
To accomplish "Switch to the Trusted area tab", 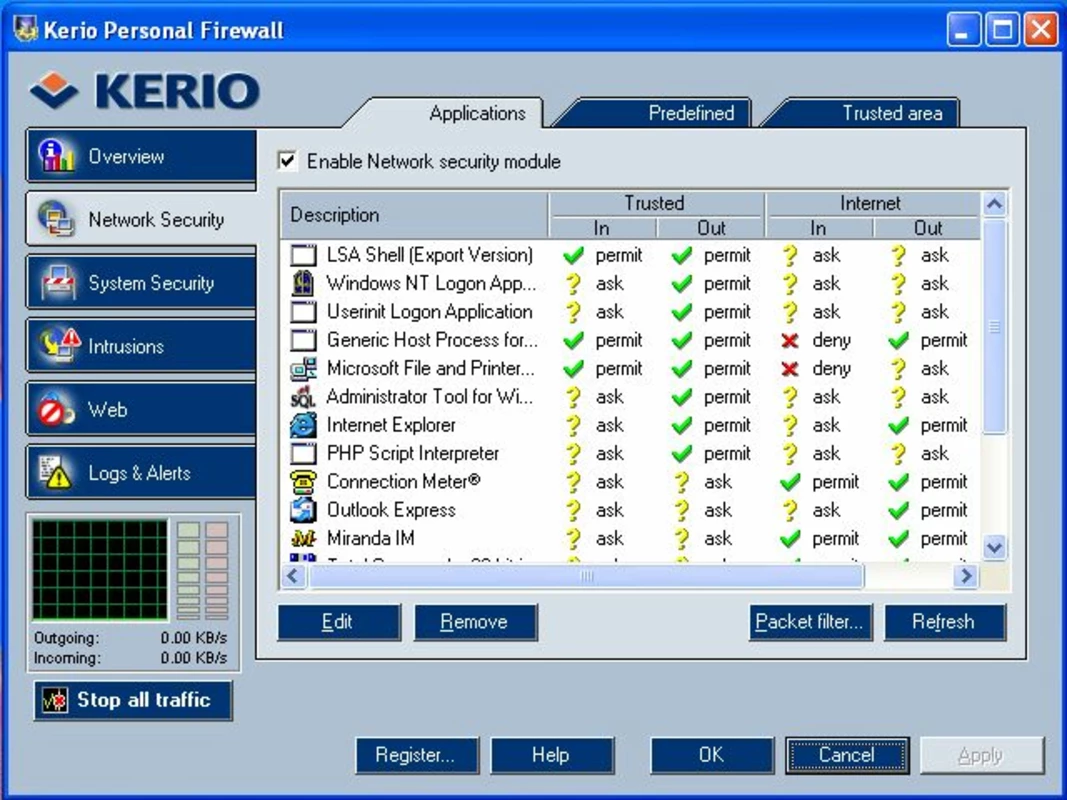I will (x=892, y=113).
